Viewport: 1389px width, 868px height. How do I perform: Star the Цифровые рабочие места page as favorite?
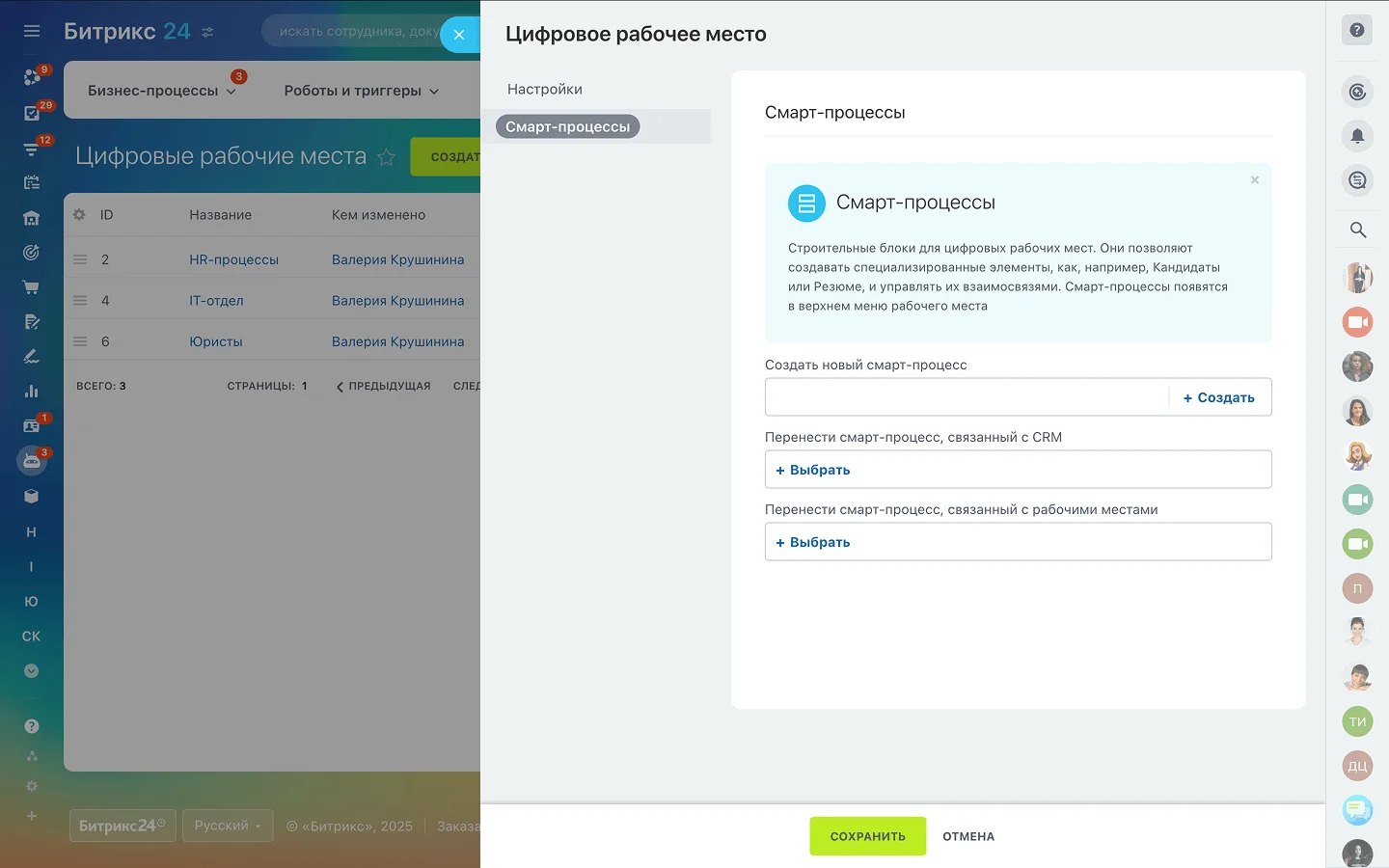(x=387, y=156)
